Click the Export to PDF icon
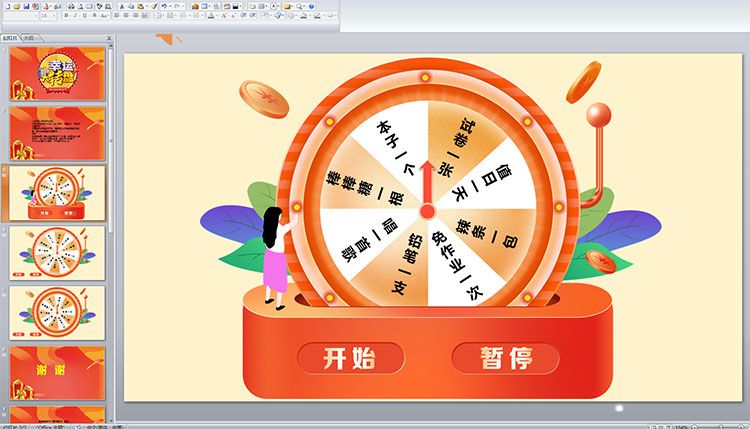Screen dimensions: 750x429 [46, 6]
